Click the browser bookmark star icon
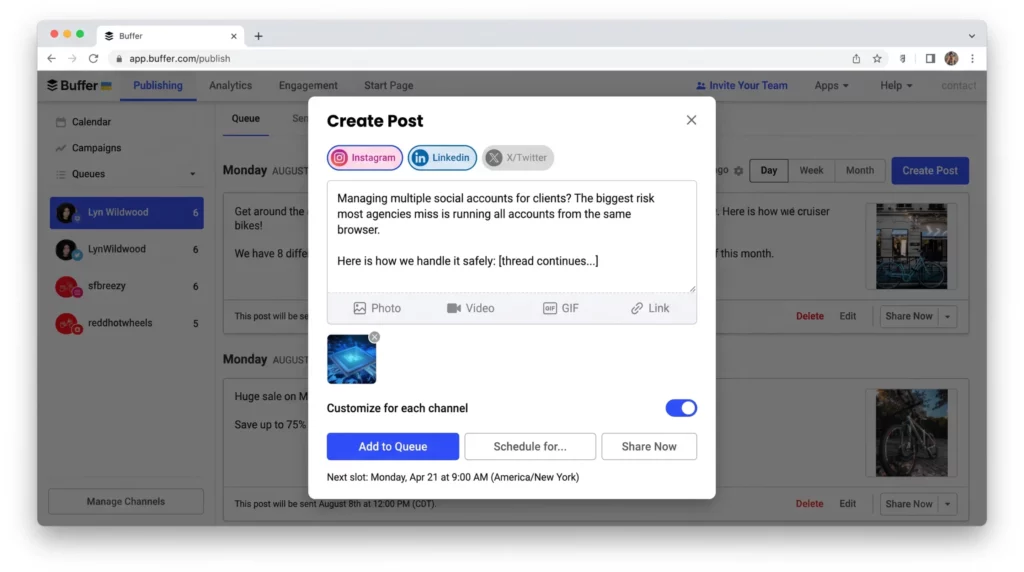Screen dimensions: 1024x572 pos(877,59)
